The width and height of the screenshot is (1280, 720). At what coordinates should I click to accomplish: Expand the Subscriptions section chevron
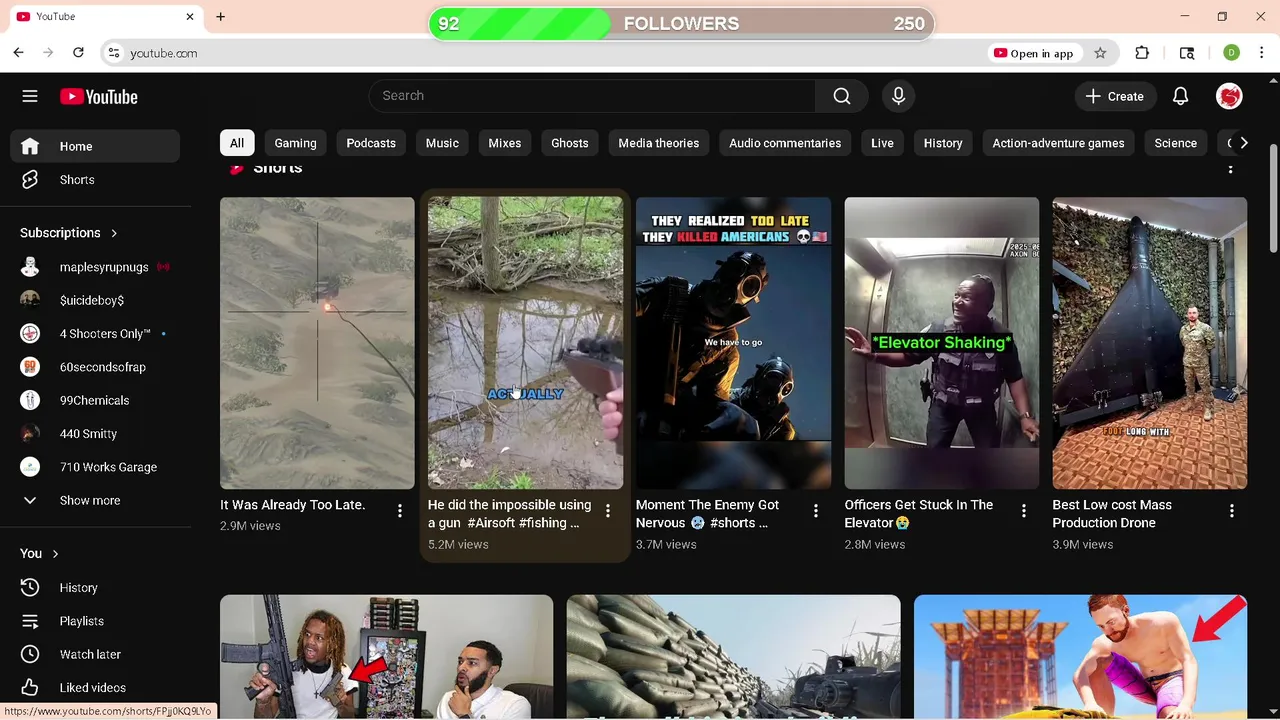coord(114,233)
